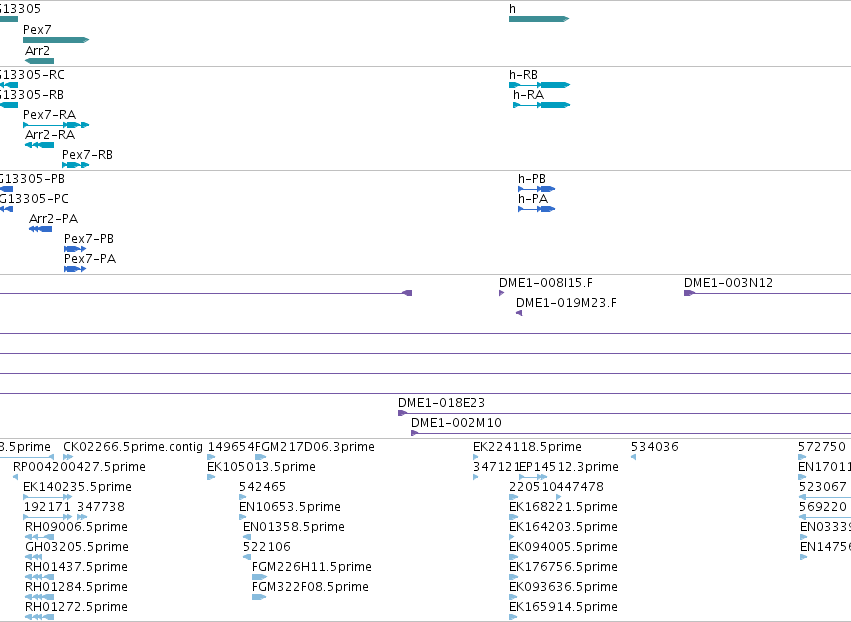Select the 447478 EST feature
Image resolution: width=851 pixels, height=622 pixels.
558,497
